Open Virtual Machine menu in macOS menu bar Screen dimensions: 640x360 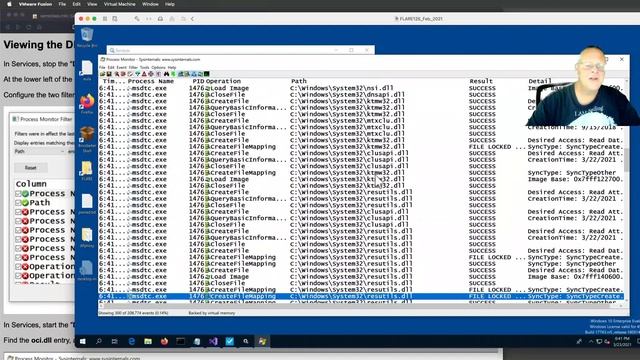[119, 4]
